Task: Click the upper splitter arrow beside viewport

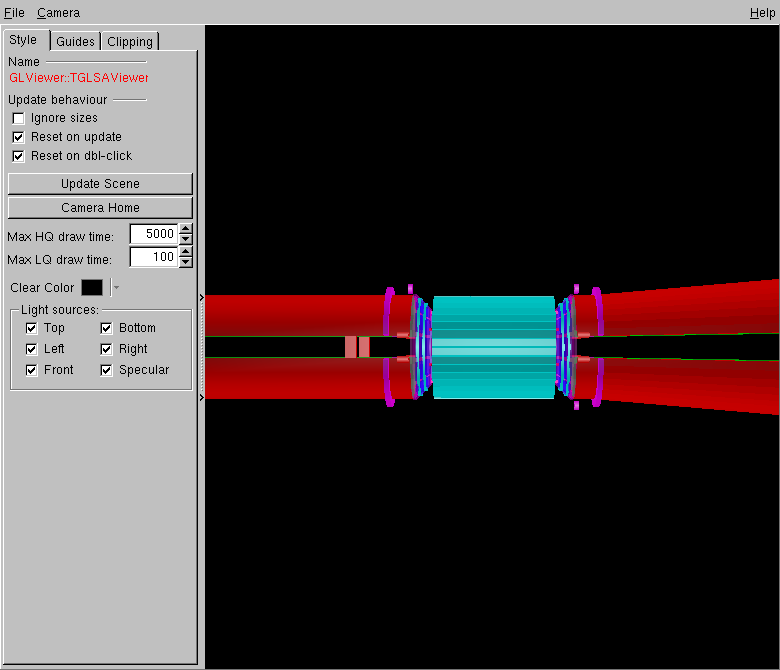Action: click(x=201, y=298)
